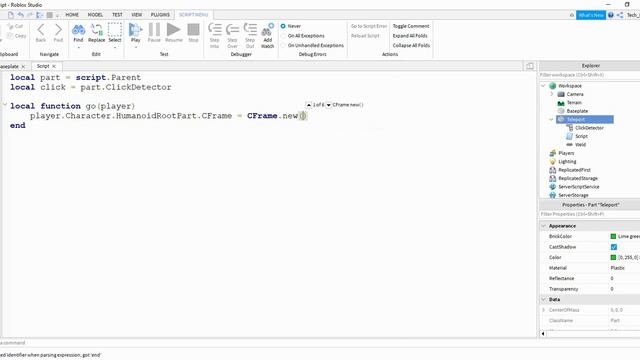Viewport: 640px width, 360px height.
Task: Open the HOME ribbon tab
Action: click(72, 15)
